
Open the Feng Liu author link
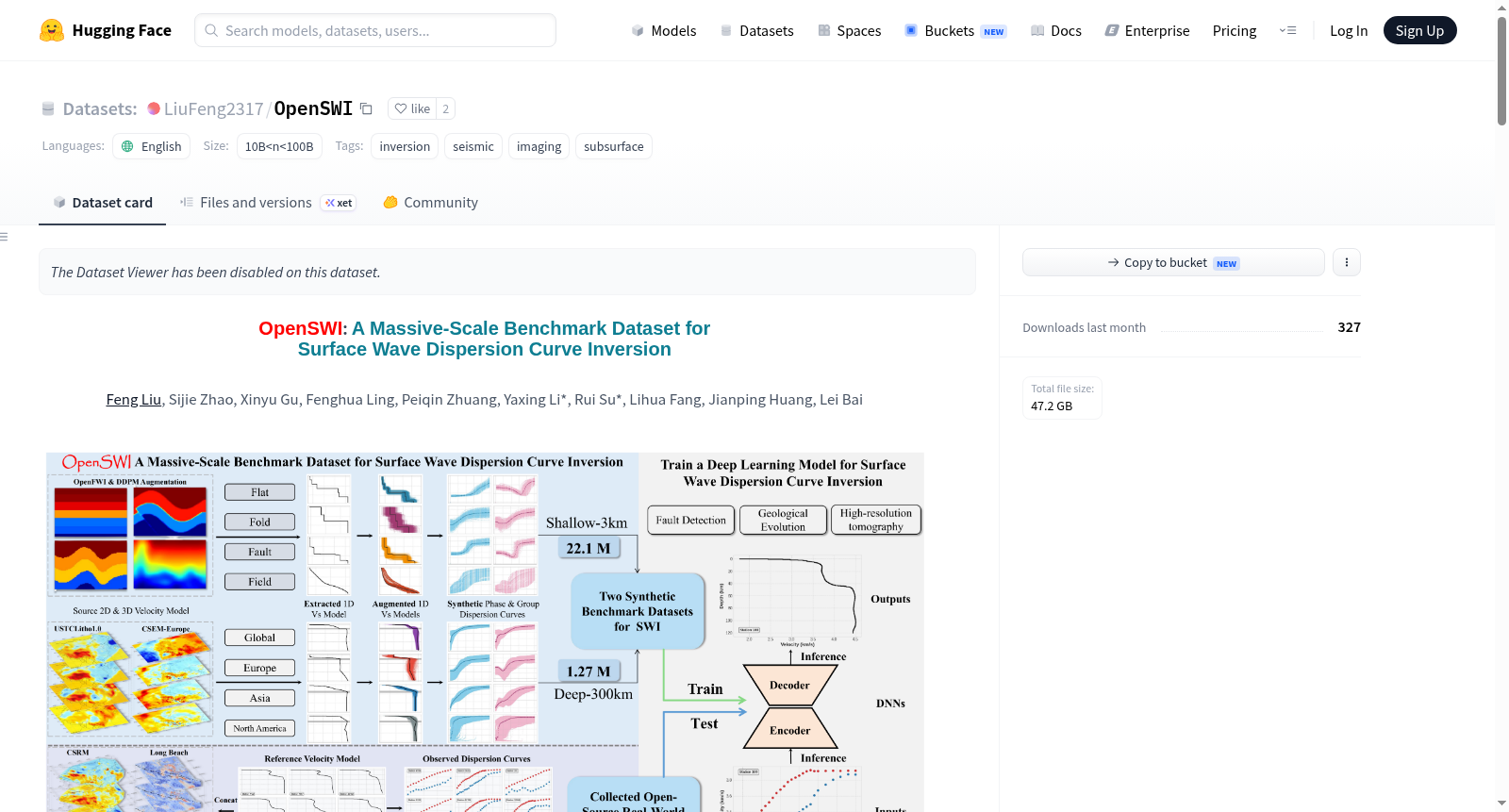[134, 400]
